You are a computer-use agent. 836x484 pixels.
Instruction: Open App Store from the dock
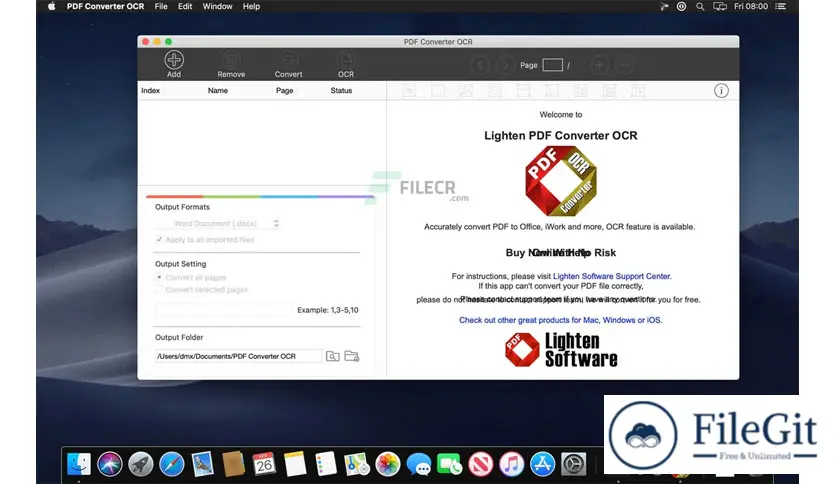click(542, 464)
